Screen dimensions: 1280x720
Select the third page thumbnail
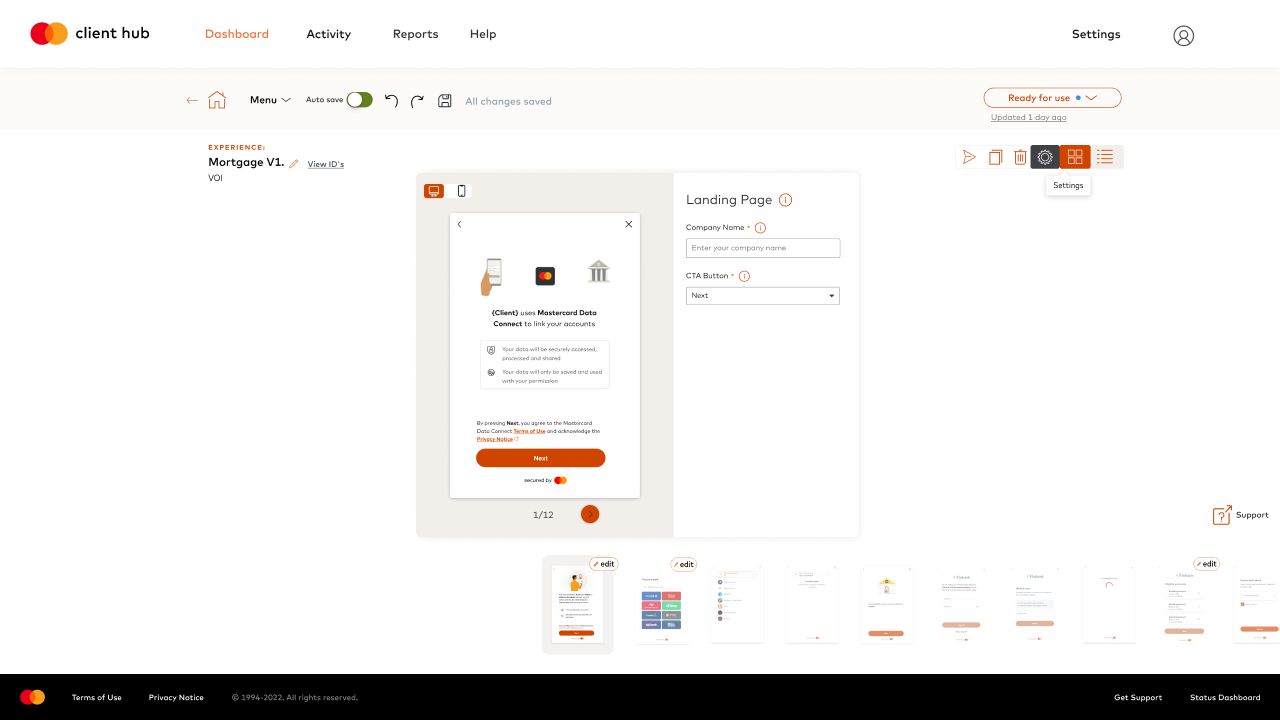pyautogui.click(x=737, y=605)
